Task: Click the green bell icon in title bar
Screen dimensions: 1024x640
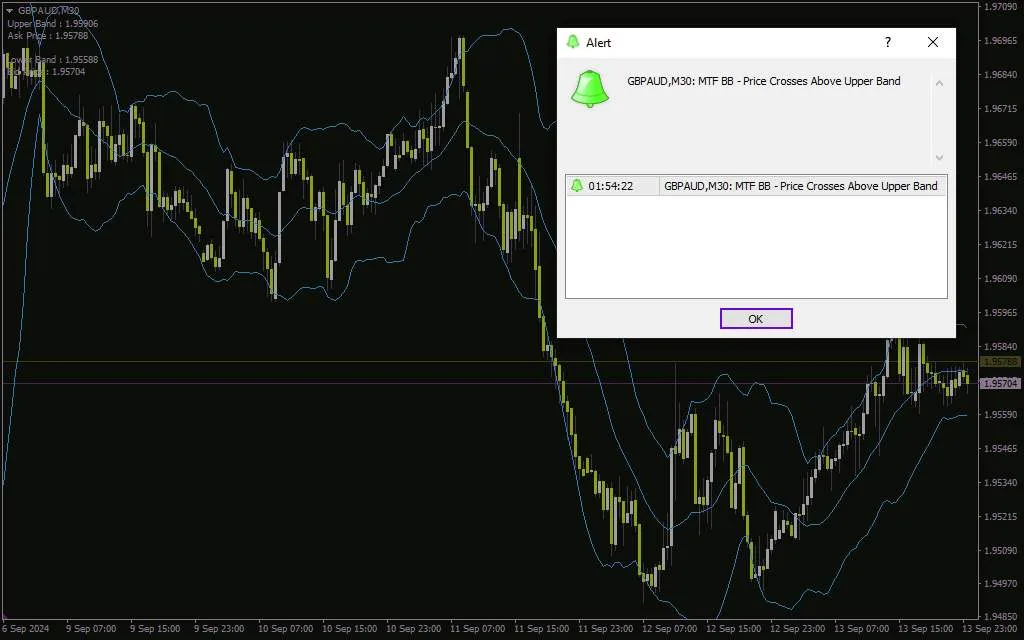Action: click(x=573, y=42)
